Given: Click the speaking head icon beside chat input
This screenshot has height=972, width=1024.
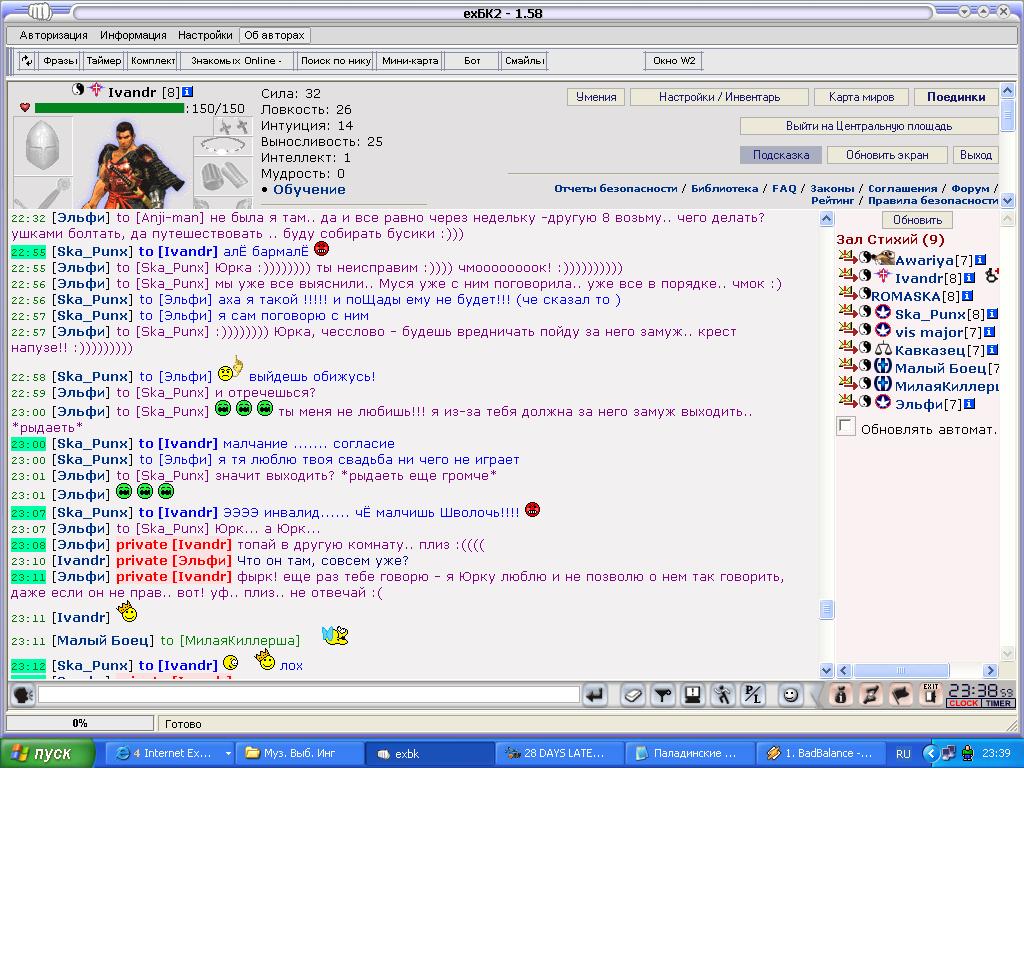Looking at the screenshot, I should click(22, 695).
